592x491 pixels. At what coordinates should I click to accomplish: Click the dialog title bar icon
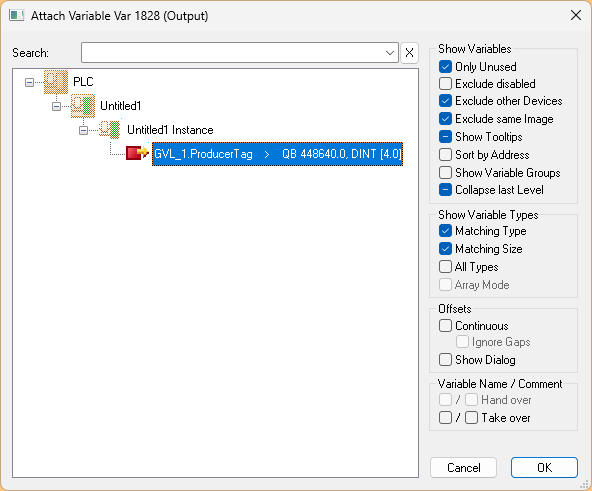[x=17, y=15]
